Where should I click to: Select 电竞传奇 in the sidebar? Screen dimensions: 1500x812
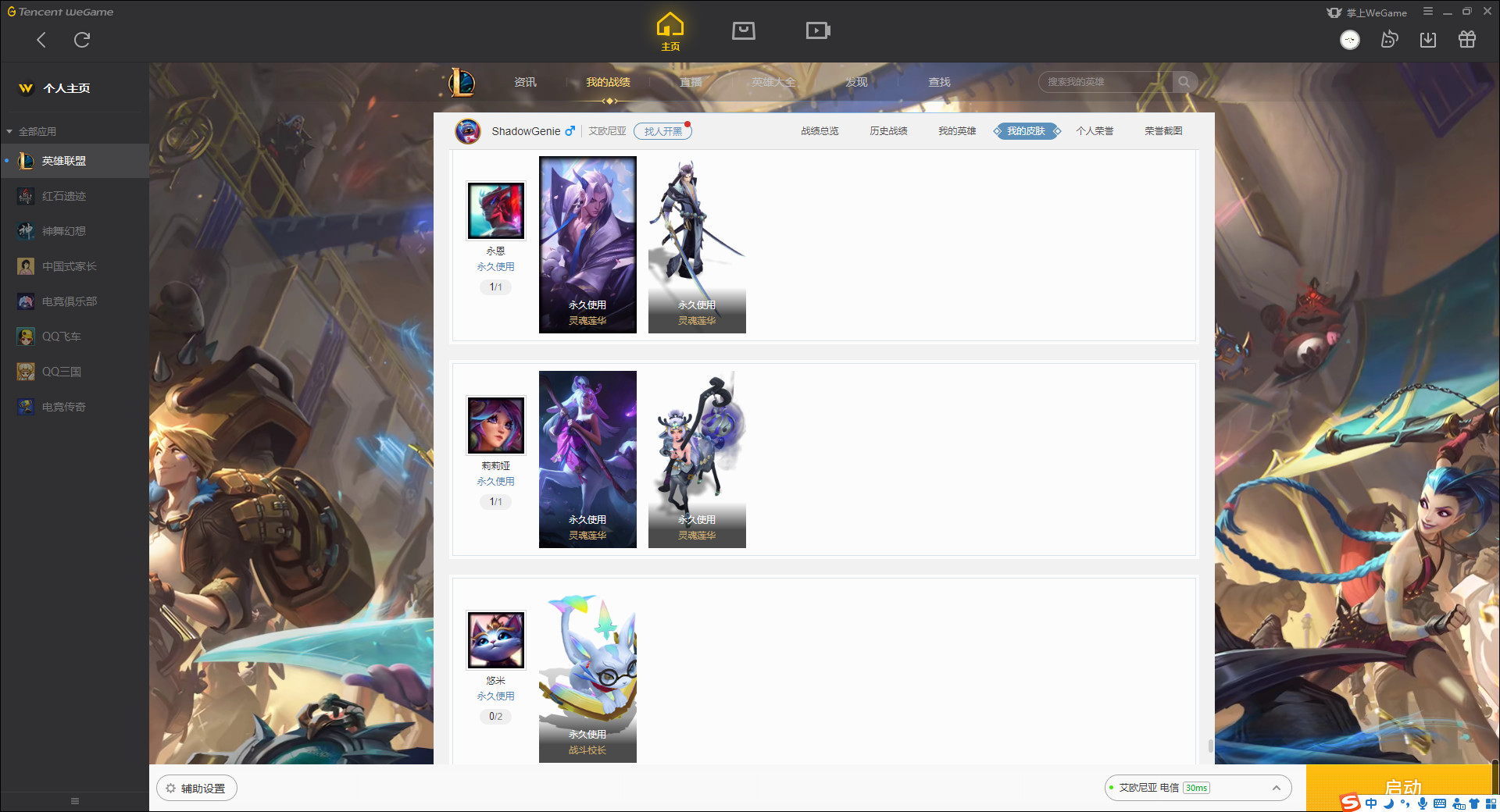(74, 407)
